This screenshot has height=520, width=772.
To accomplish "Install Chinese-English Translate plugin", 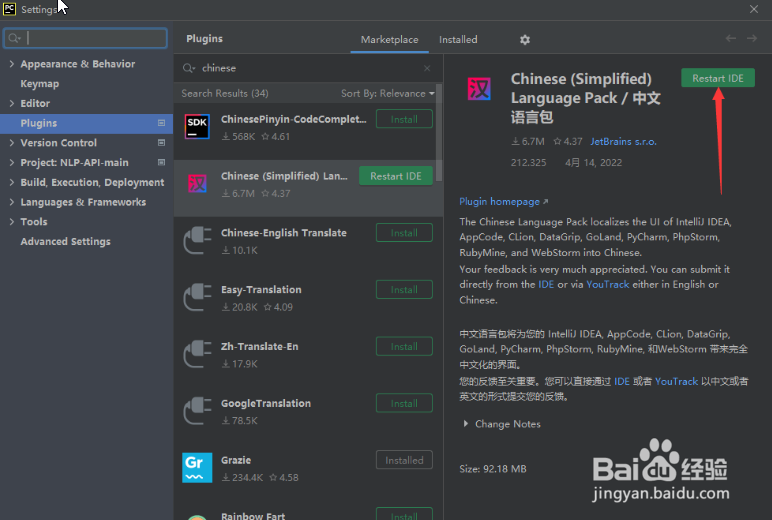I will pos(404,232).
